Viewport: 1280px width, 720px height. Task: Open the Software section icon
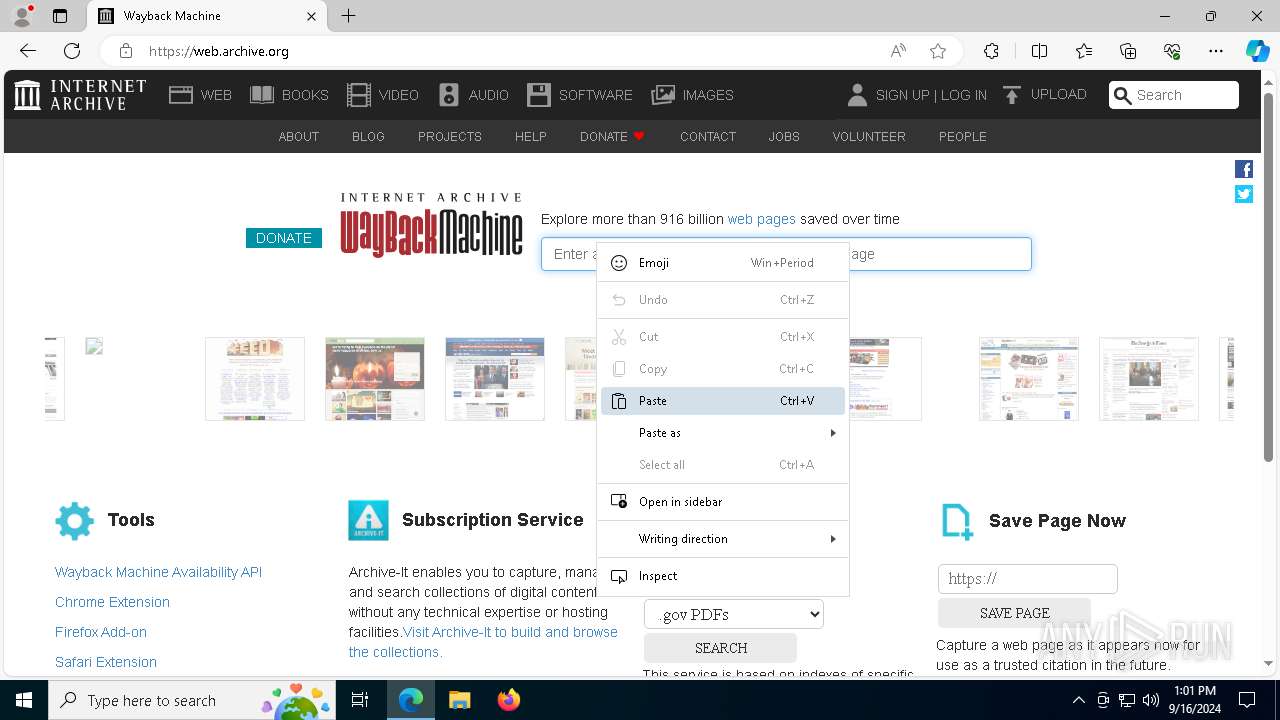pyautogui.click(x=539, y=95)
